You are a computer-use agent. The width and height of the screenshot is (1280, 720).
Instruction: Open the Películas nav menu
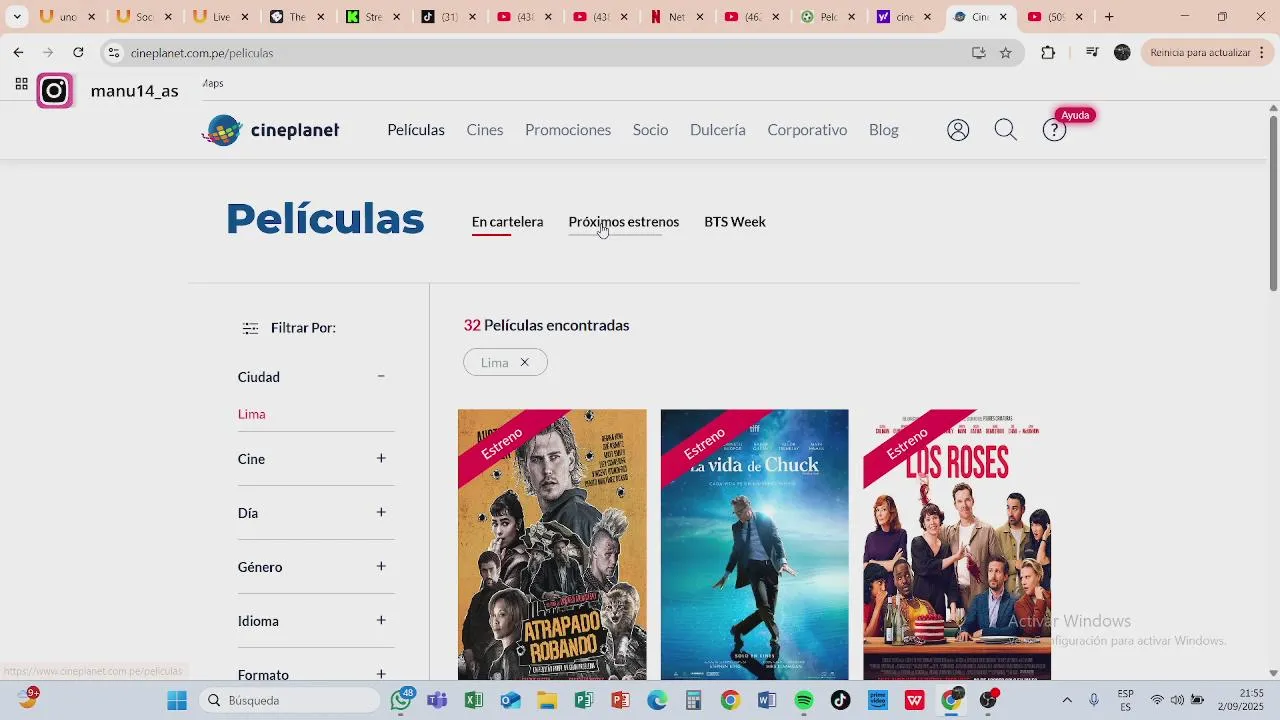pos(416,130)
